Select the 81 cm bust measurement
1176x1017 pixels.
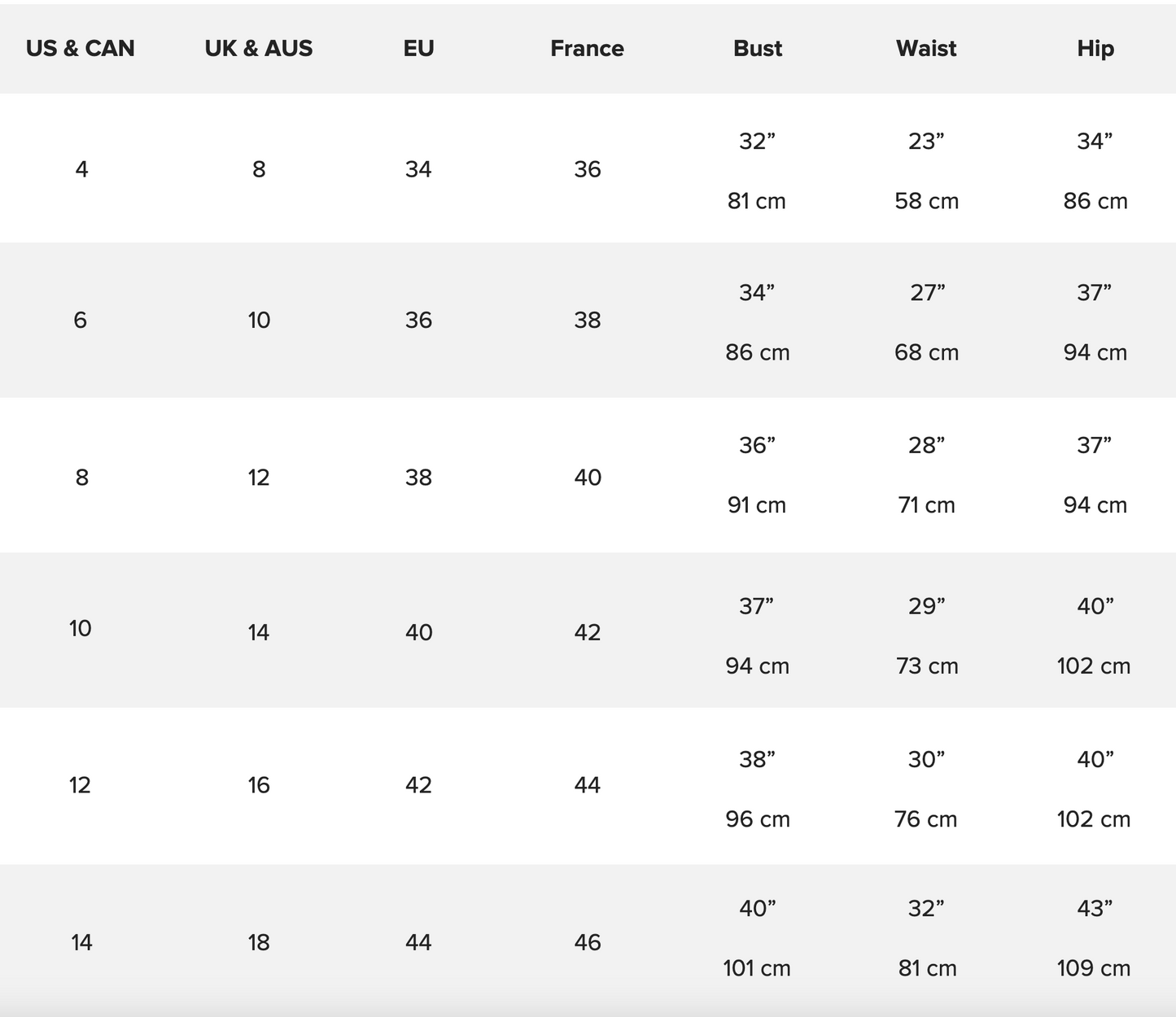(757, 201)
